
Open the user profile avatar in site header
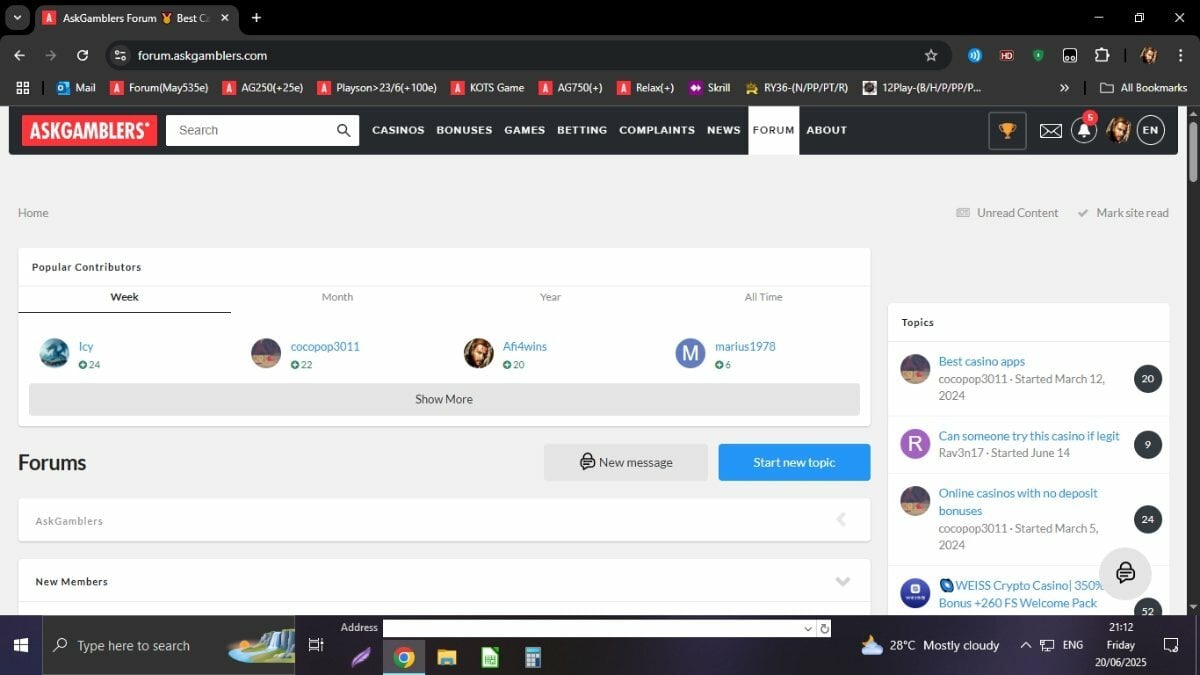(x=1118, y=130)
